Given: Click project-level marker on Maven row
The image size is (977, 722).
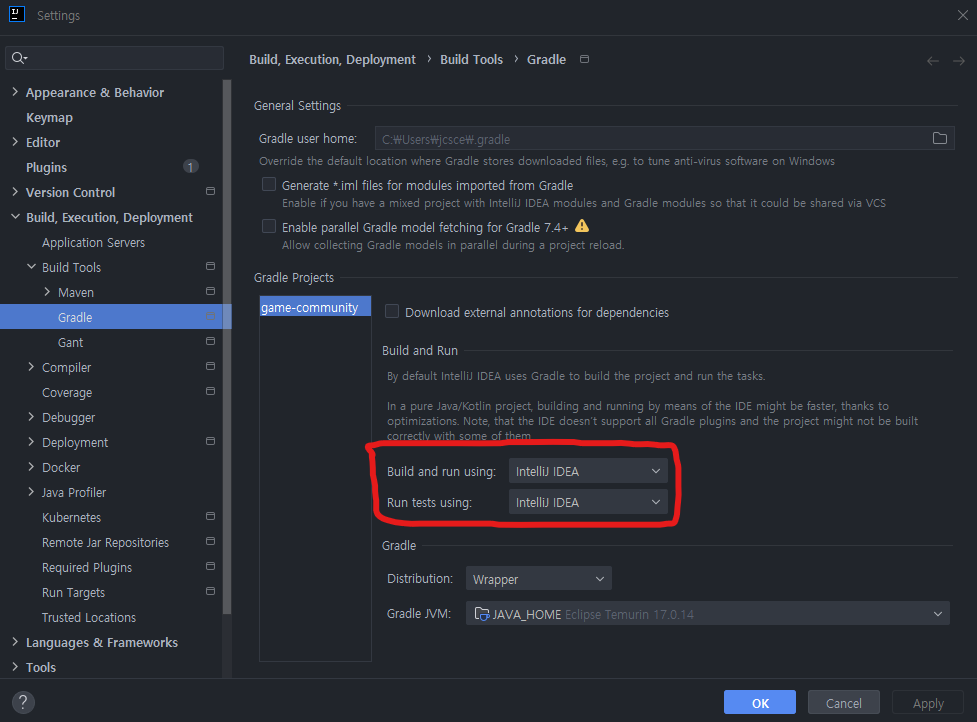Looking at the screenshot, I should (x=211, y=291).
